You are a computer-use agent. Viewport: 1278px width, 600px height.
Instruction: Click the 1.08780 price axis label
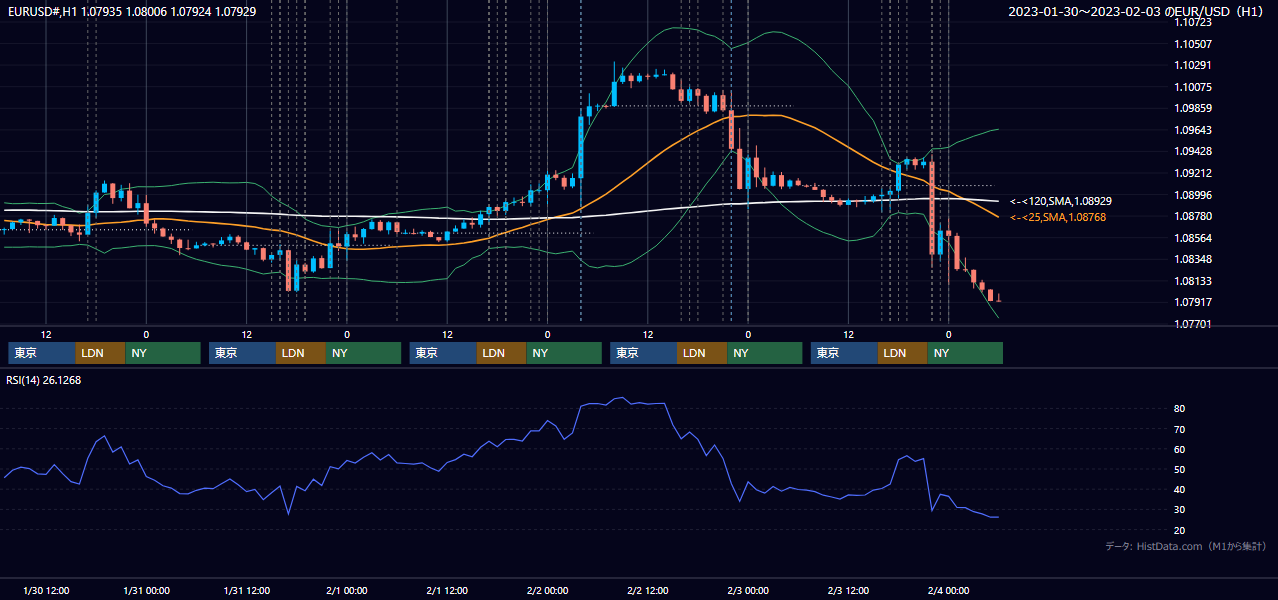(x=1193, y=216)
